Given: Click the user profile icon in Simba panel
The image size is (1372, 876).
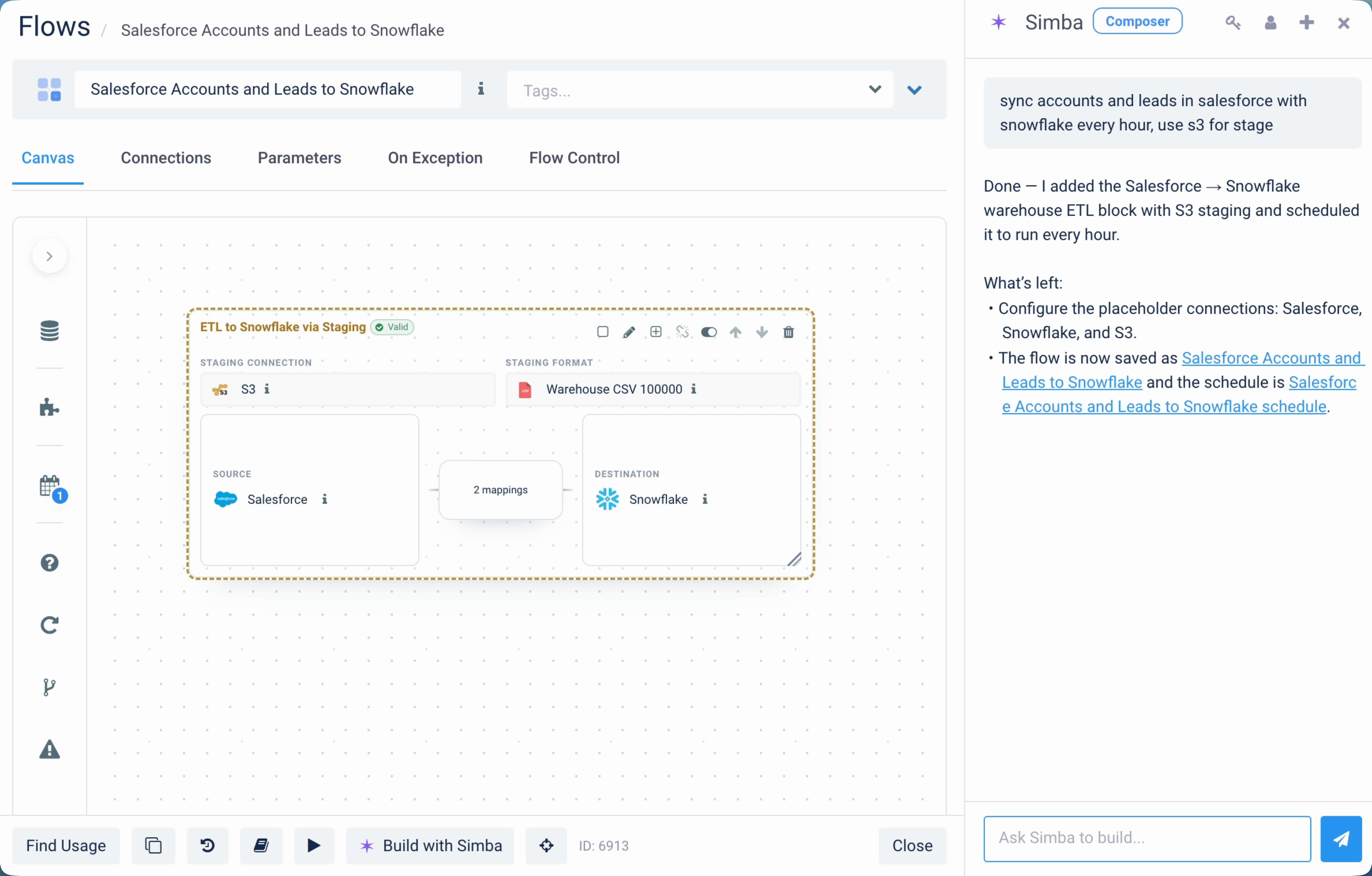Looking at the screenshot, I should pos(1271,22).
